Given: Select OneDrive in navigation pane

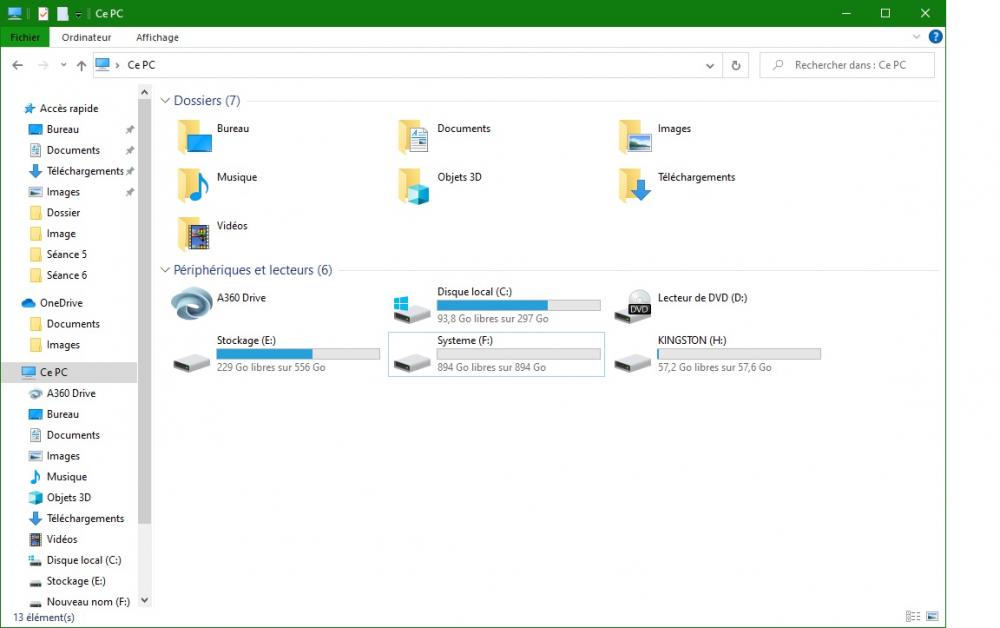Looking at the screenshot, I should [x=61, y=303].
